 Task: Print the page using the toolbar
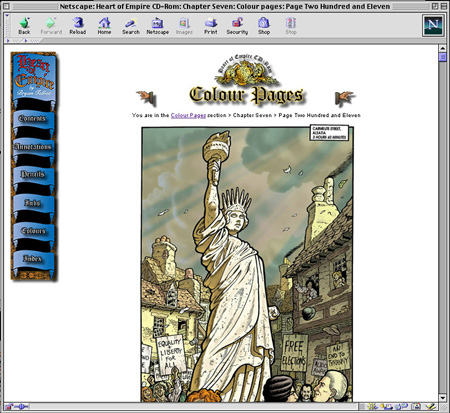tap(211, 26)
